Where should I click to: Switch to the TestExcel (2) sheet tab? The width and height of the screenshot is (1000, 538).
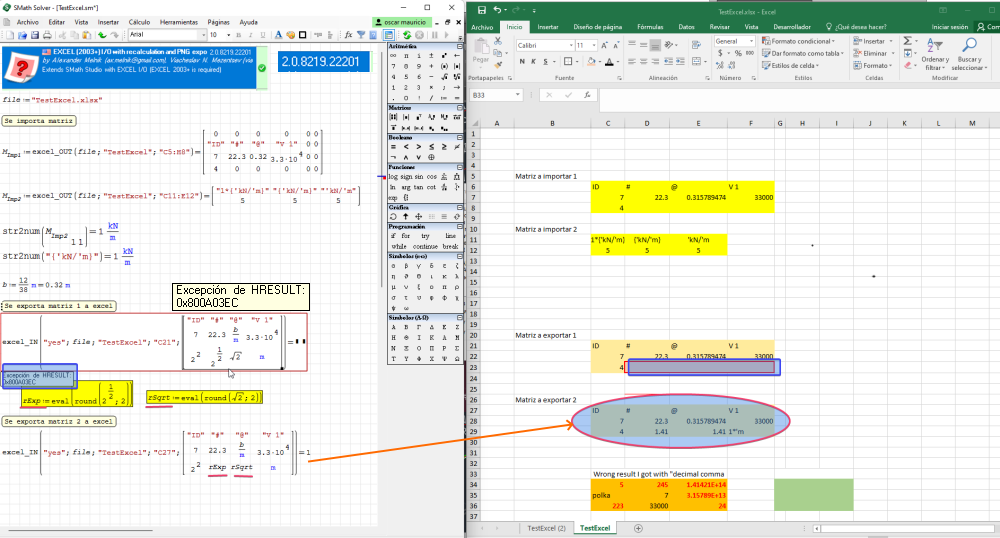coord(546,527)
